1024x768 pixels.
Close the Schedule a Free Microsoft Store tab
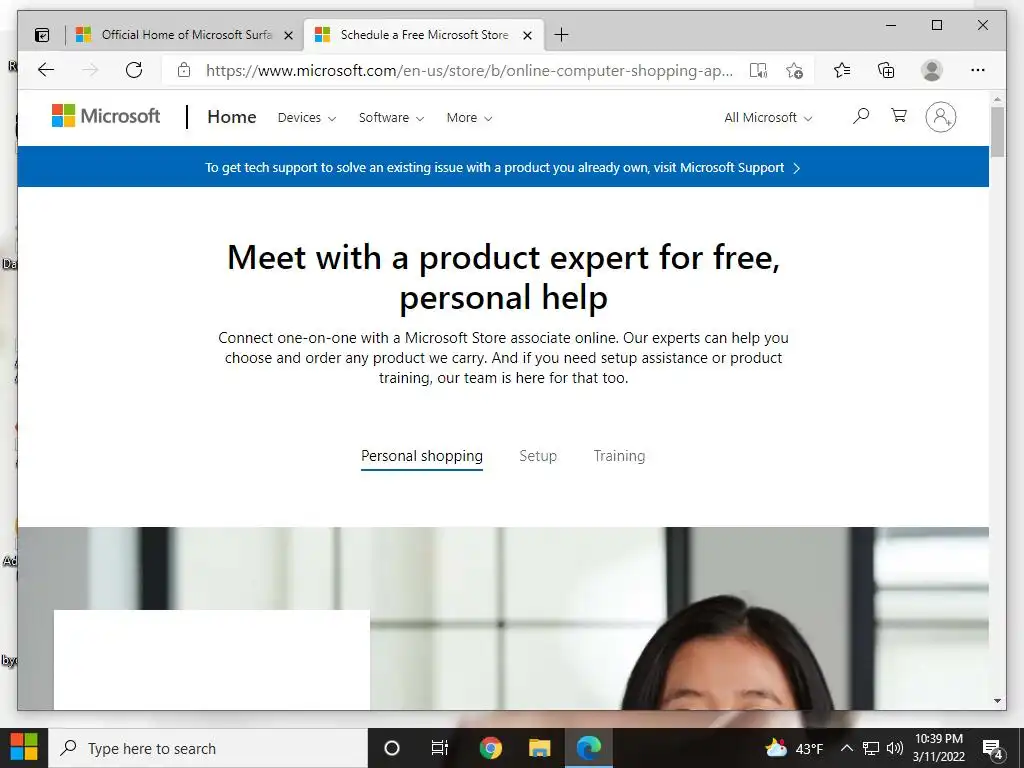coord(528,35)
